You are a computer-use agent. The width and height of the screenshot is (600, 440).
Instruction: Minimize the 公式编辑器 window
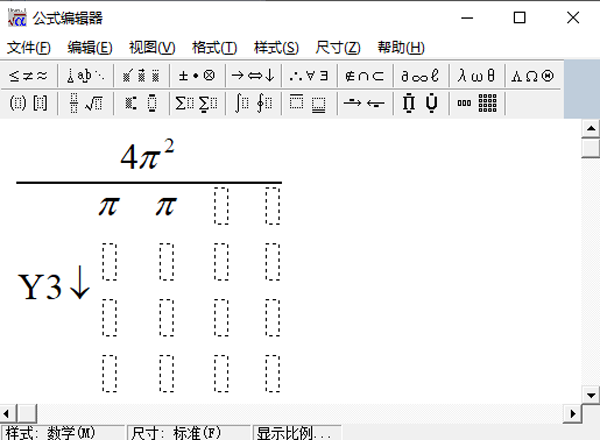(x=467, y=18)
